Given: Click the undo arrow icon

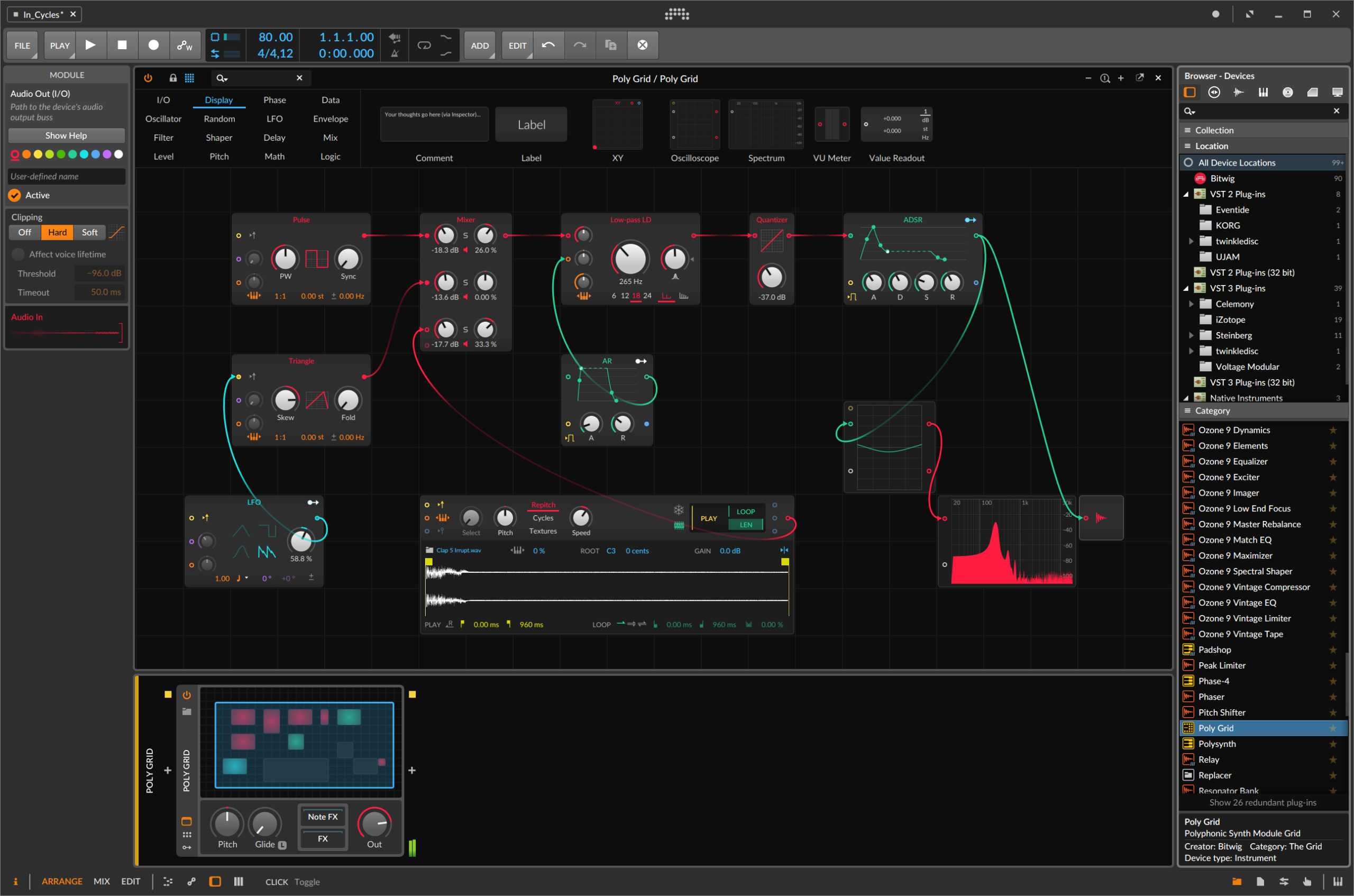Looking at the screenshot, I should click(x=548, y=45).
